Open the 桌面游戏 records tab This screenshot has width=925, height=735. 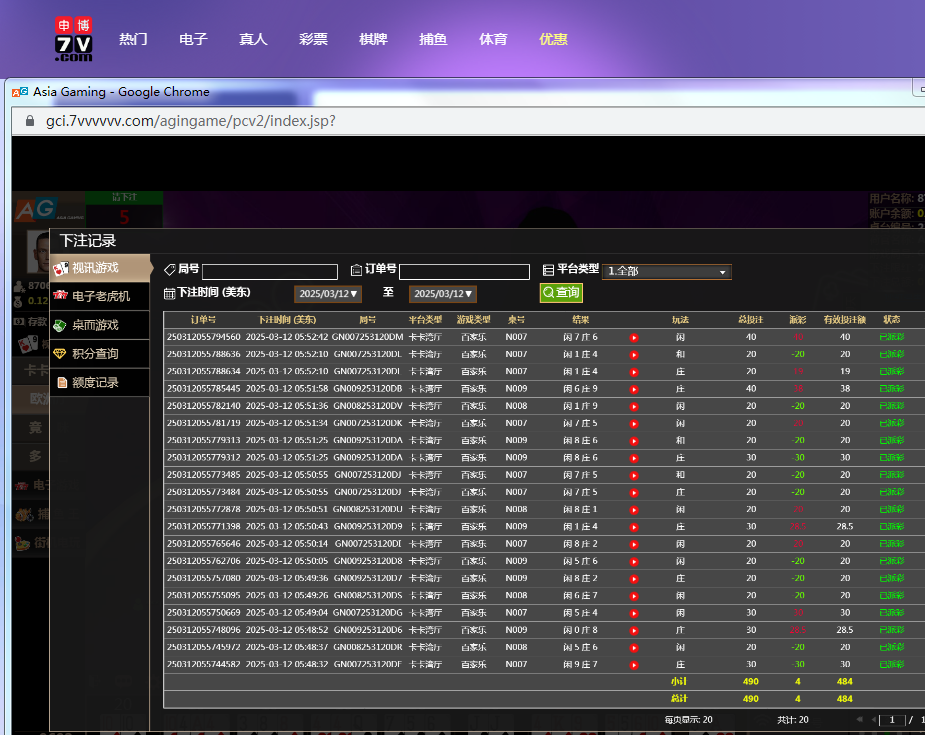pyautogui.click(x=95, y=325)
